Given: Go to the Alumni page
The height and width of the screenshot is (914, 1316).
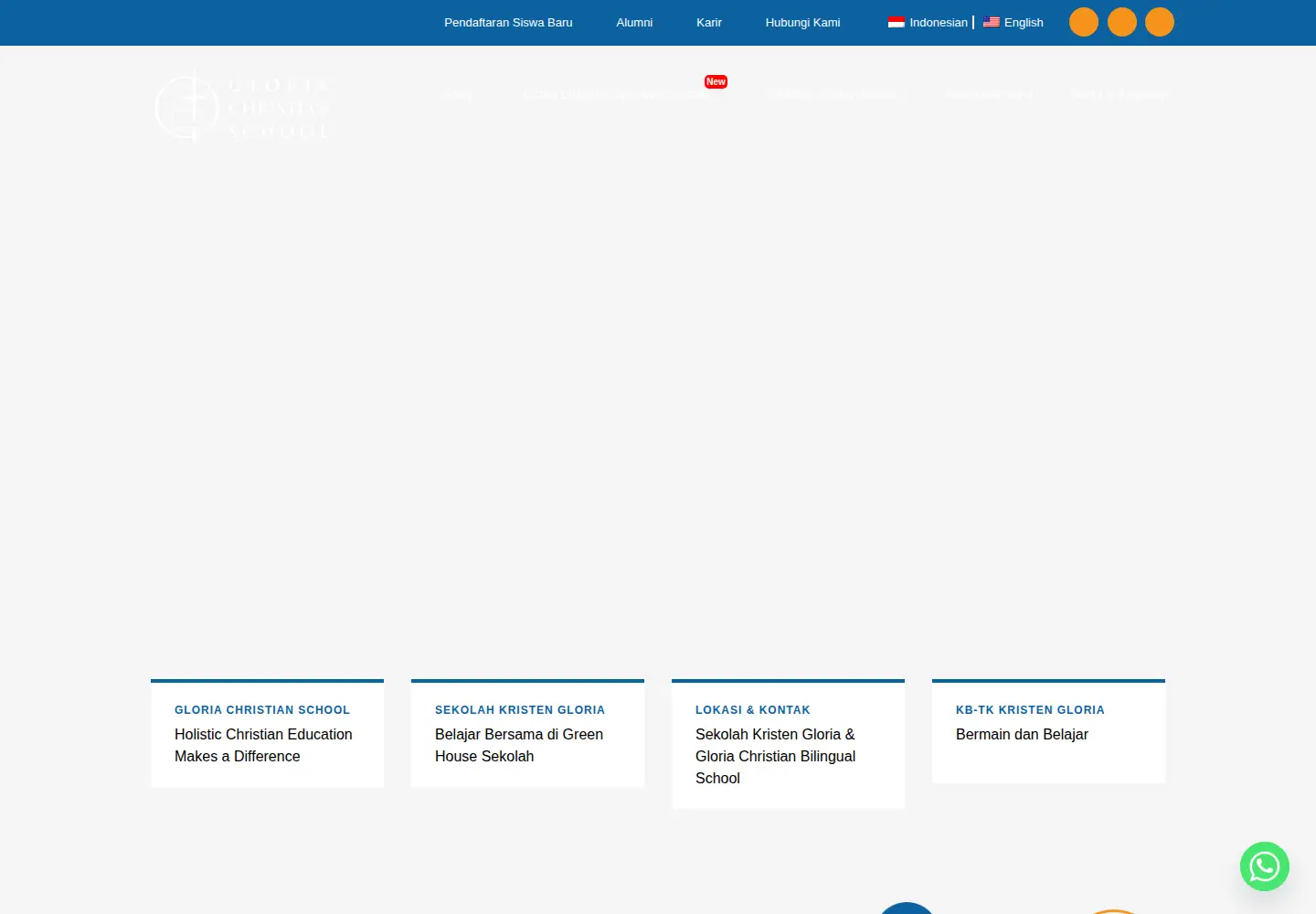Looking at the screenshot, I should point(634,23).
